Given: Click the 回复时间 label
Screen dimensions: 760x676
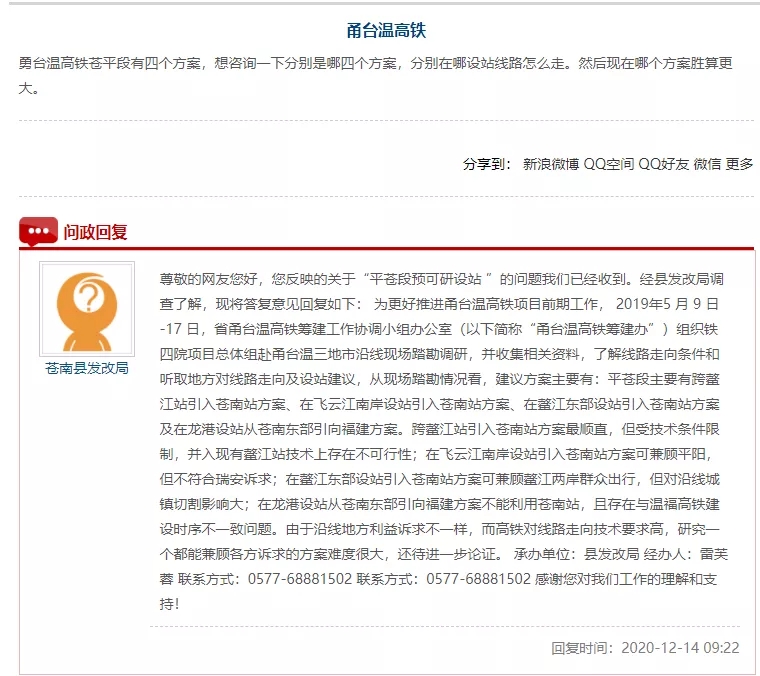Looking at the screenshot, I should tap(583, 647).
